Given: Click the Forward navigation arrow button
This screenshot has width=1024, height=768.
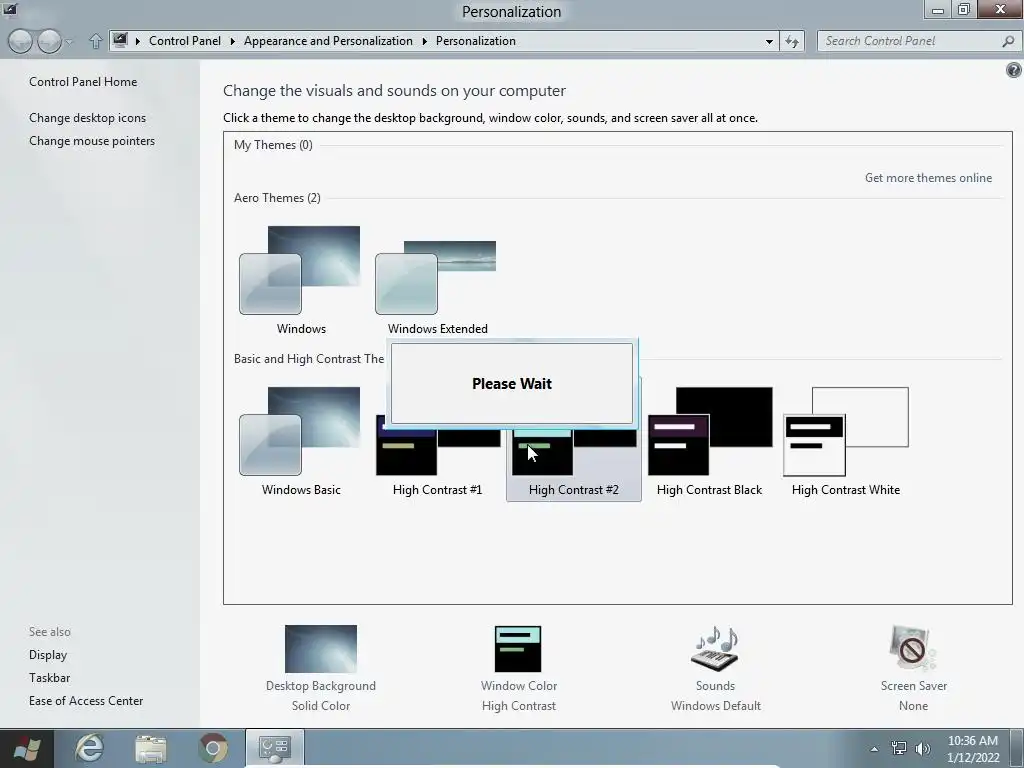Looking at the screenshot, I should coord(49,41).
